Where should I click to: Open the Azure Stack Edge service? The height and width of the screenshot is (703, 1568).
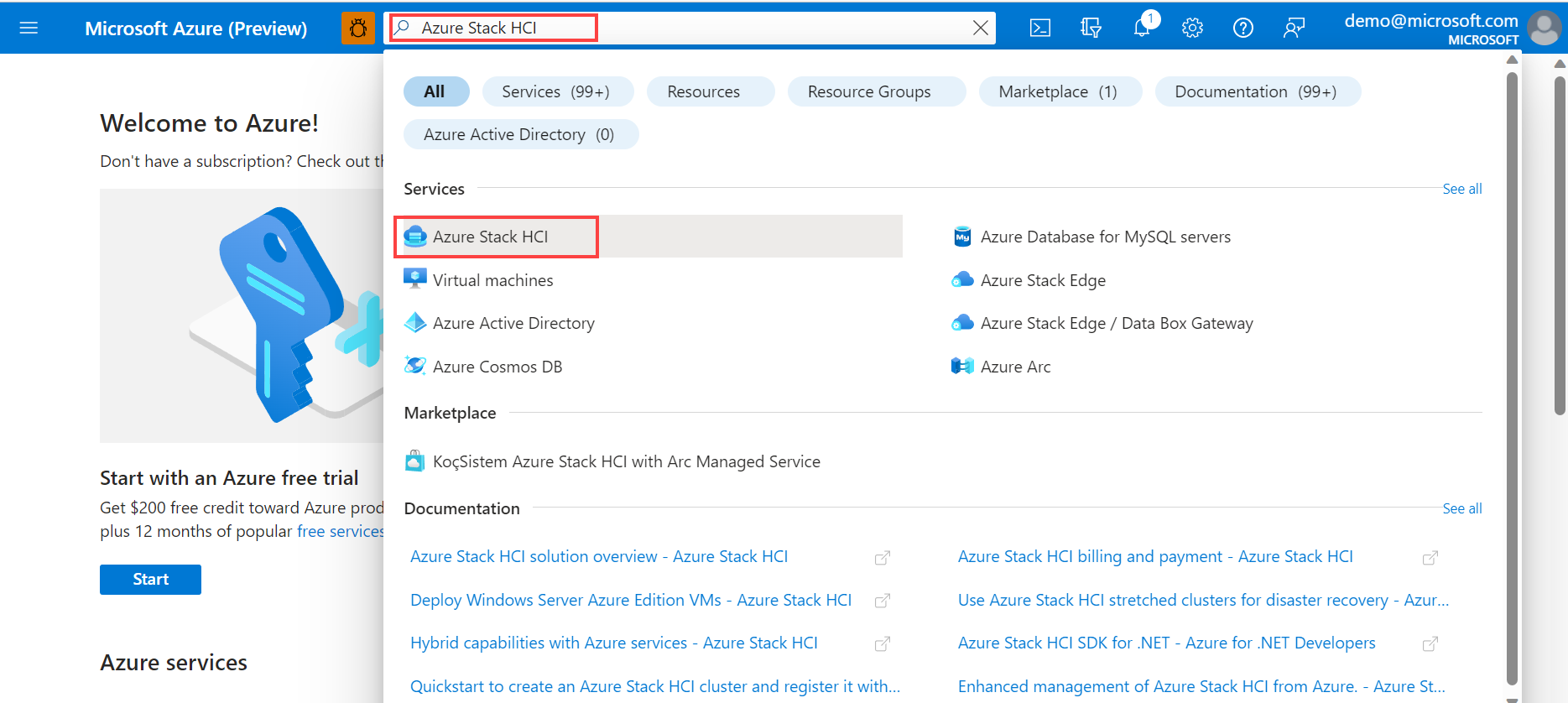tap(1043, 280)
